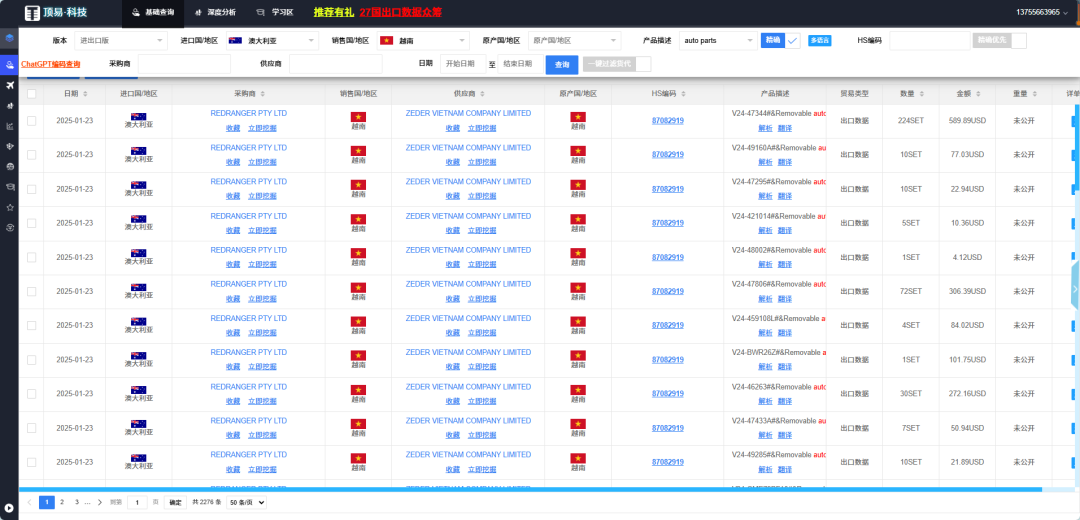This screenshot has width=1080, height=520.
Task: Click the cube icon atop the left sidebar
Action: coord(10,38)
